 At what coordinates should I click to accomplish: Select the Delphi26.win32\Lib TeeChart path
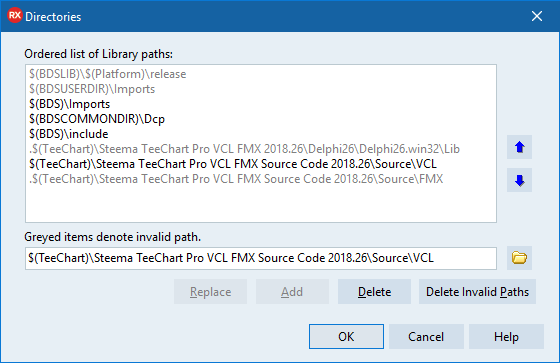click(244, 149)
